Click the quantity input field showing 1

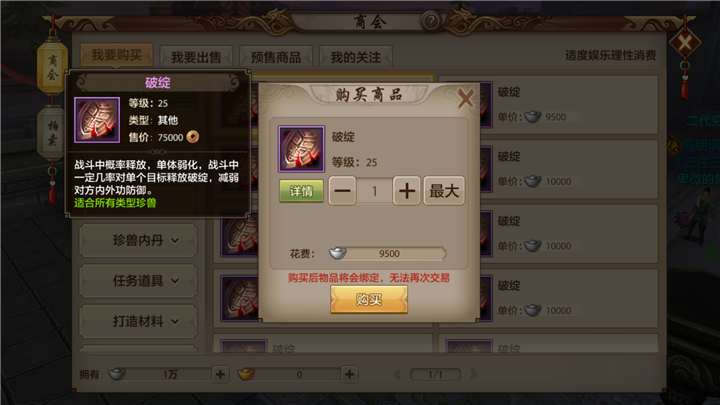click(x=375, y=191)
